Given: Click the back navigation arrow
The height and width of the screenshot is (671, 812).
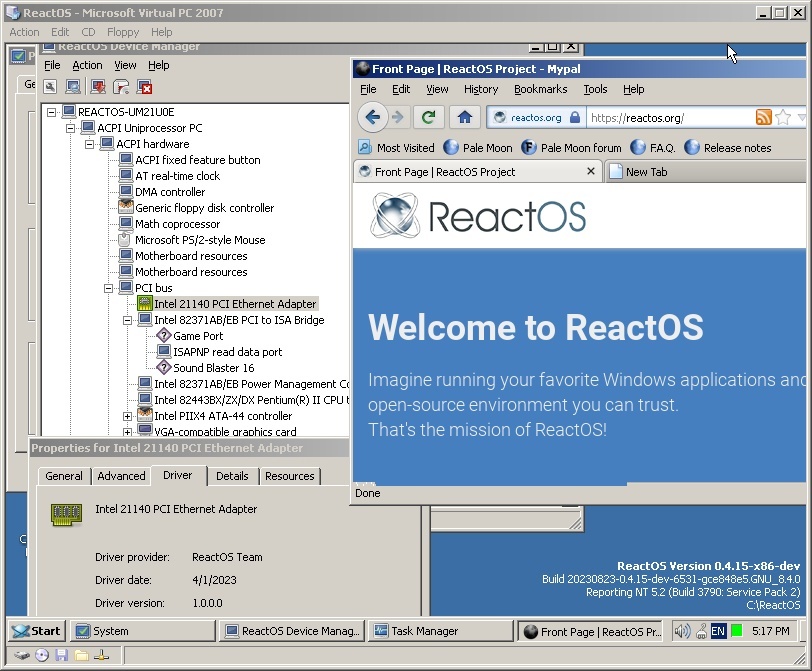Looking at the screenshot, I should tap(372, 117).
